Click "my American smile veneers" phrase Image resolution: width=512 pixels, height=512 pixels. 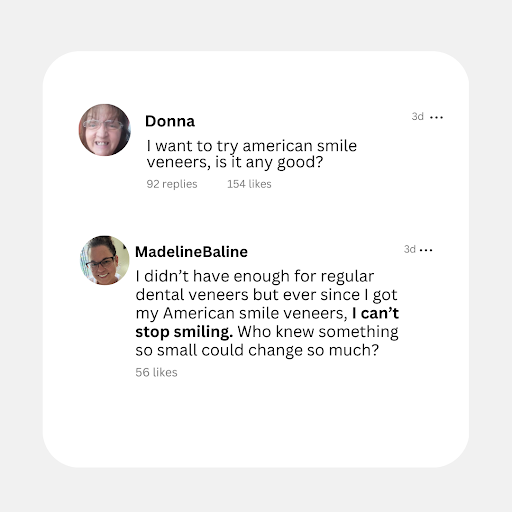pos(242,314)
